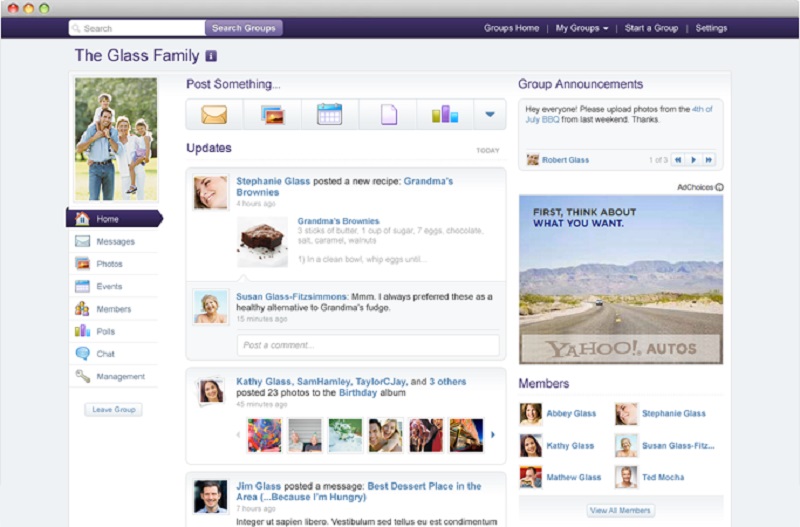
Task: Show previous Birthday album photos arrow
Action: (x=238, y=435)
